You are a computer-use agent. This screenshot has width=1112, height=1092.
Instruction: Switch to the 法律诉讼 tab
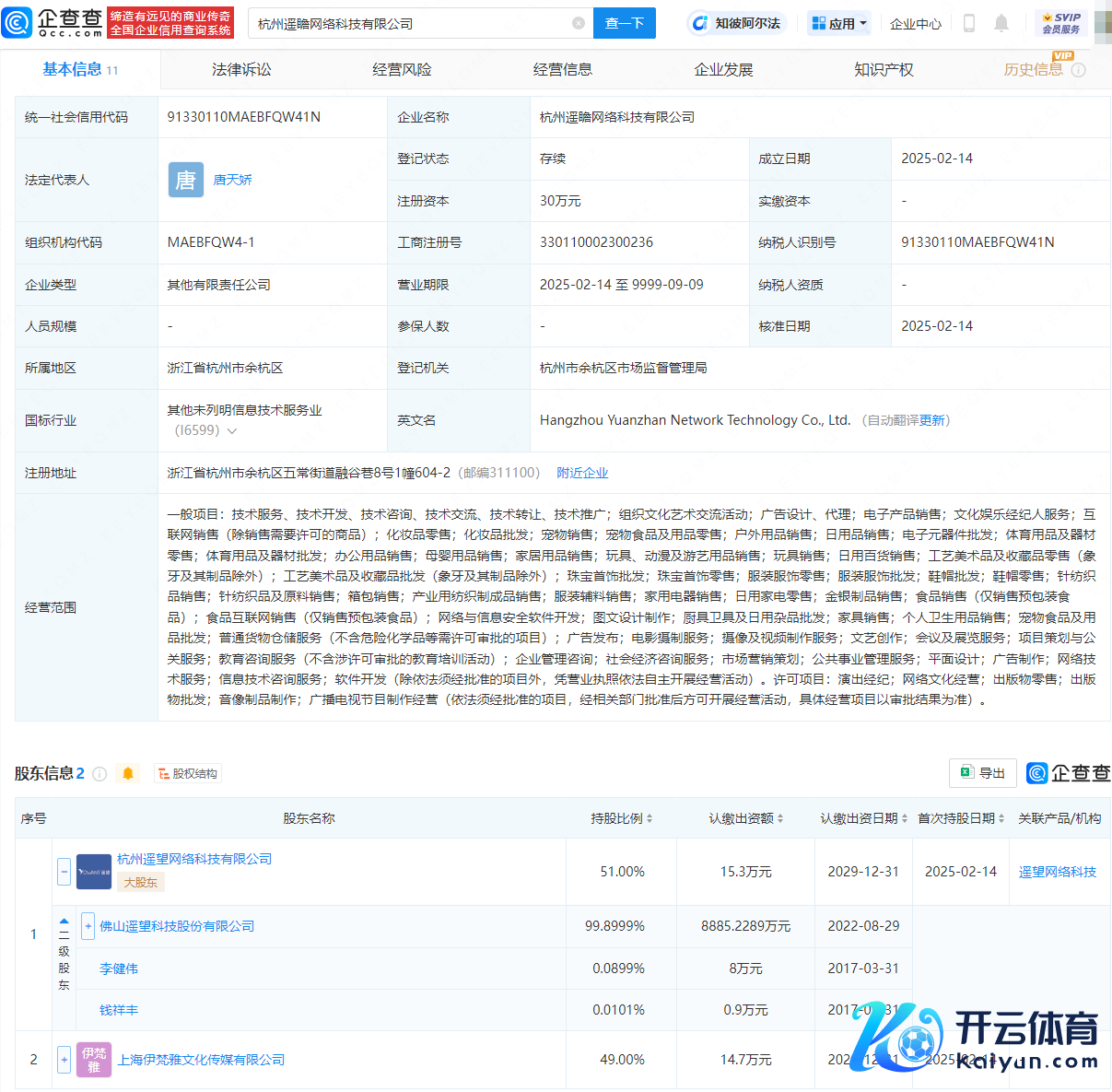[241, 70]
